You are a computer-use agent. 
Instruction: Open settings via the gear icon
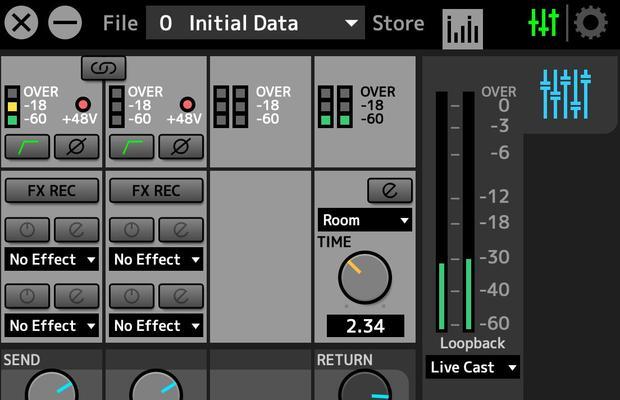pyautogui.click(x=590, y=23)
